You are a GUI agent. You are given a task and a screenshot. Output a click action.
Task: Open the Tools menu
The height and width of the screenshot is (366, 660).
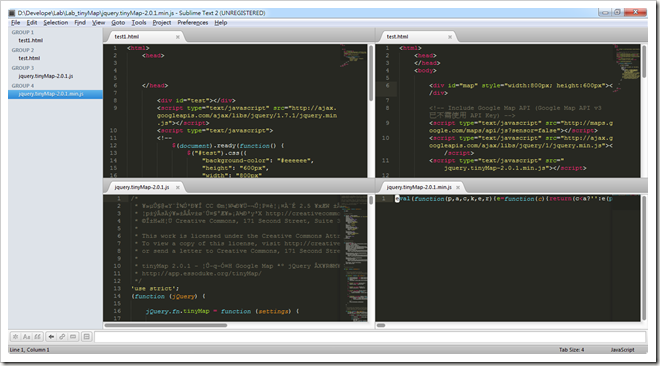(139, 23)
